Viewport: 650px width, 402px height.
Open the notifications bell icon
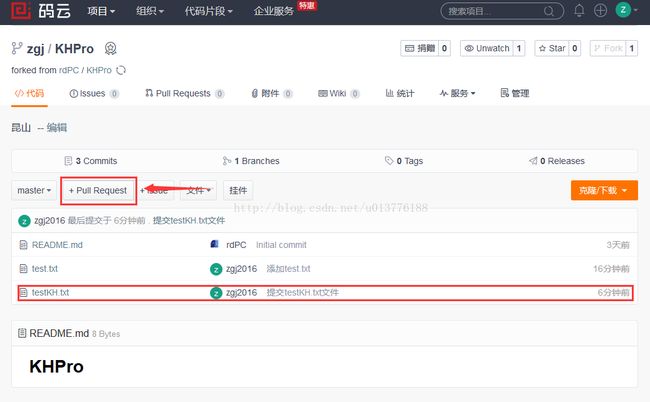click(579, 11)
